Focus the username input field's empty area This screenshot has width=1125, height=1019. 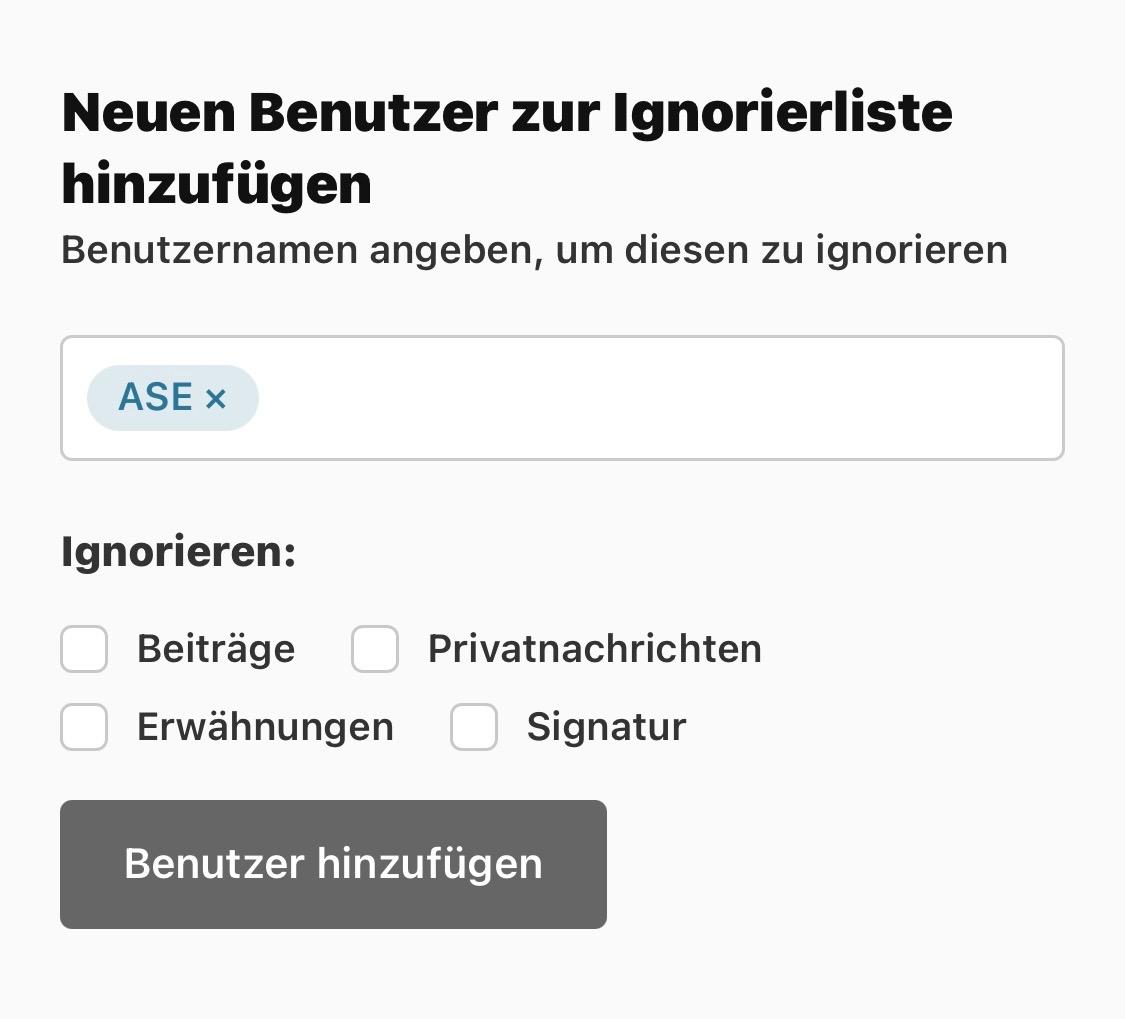pyautogui.click(x=660, y=398)
